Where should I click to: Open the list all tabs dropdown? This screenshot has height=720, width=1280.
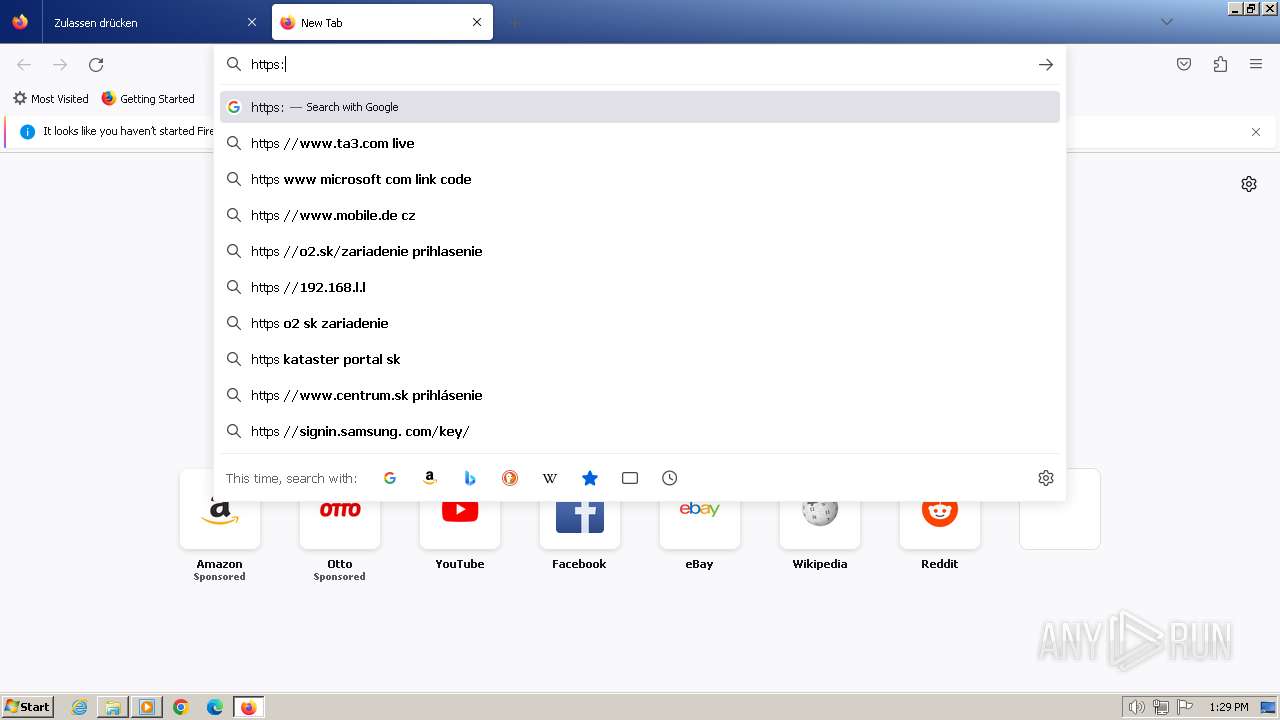coord(1167,22)
